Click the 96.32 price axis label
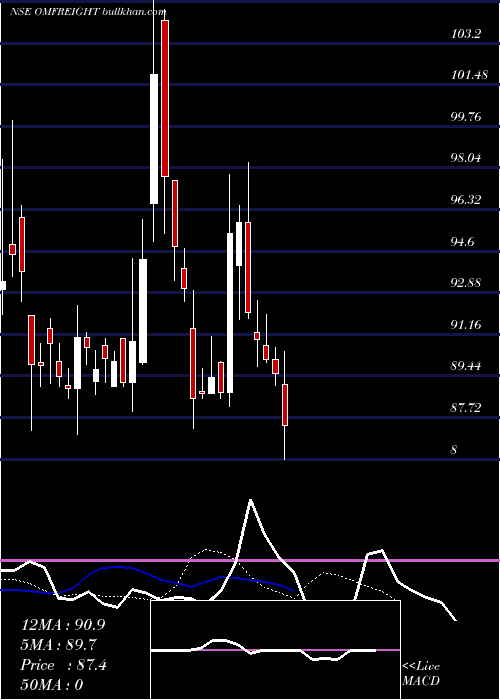 coord(466,200)
